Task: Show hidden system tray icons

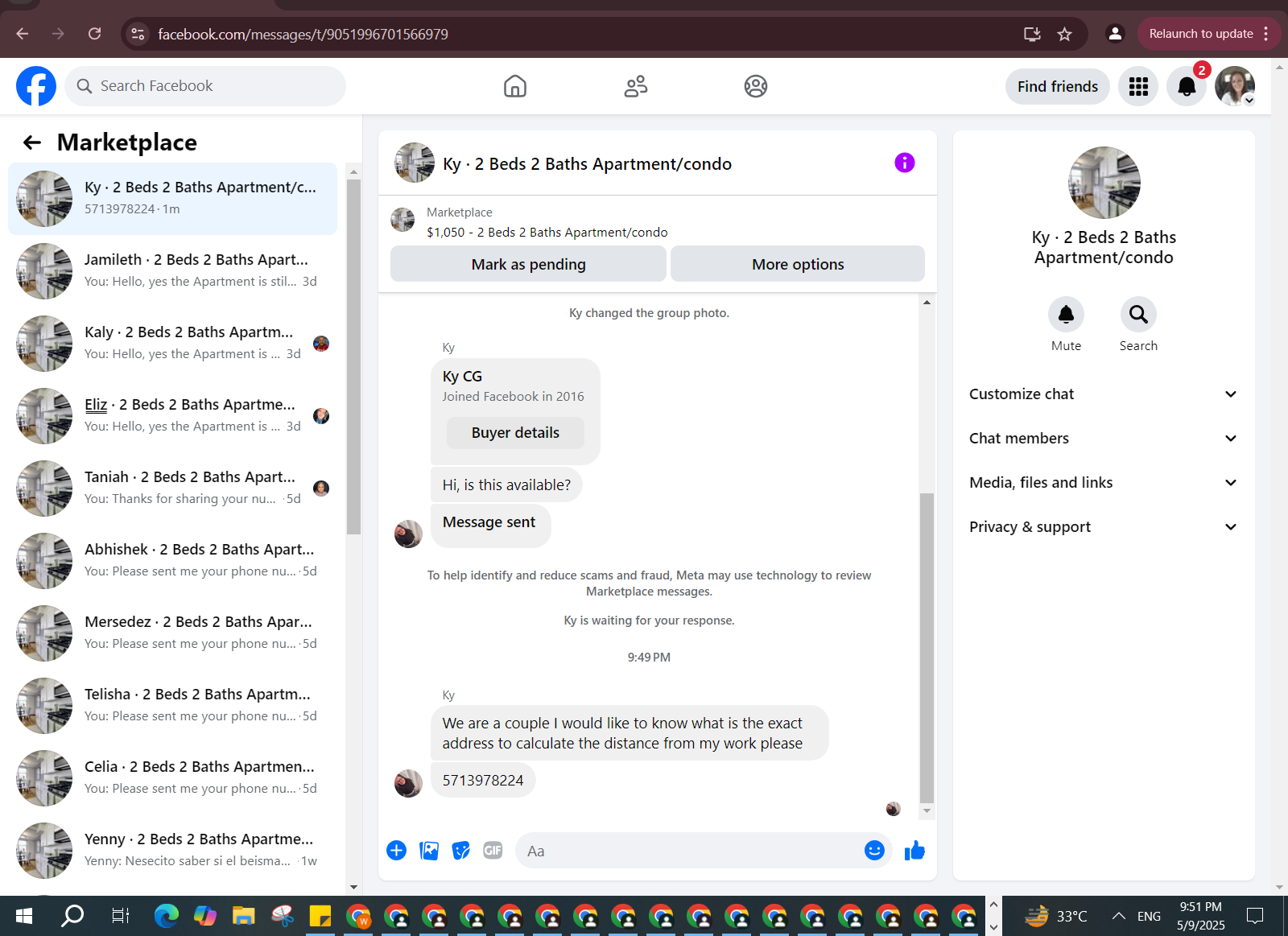Action: tap(1119, 916)
